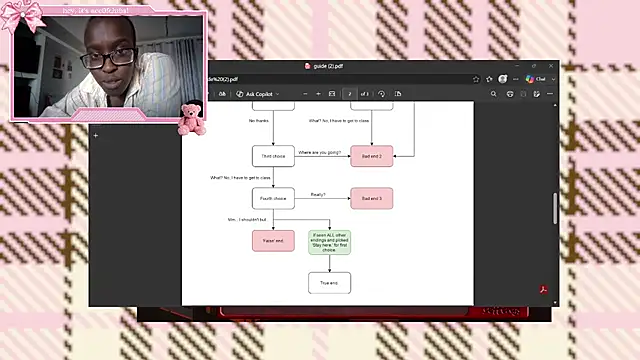Click the PDF vertical scrollbar thumb
Viewport: 640px width, 360px height.
point(555,208)
